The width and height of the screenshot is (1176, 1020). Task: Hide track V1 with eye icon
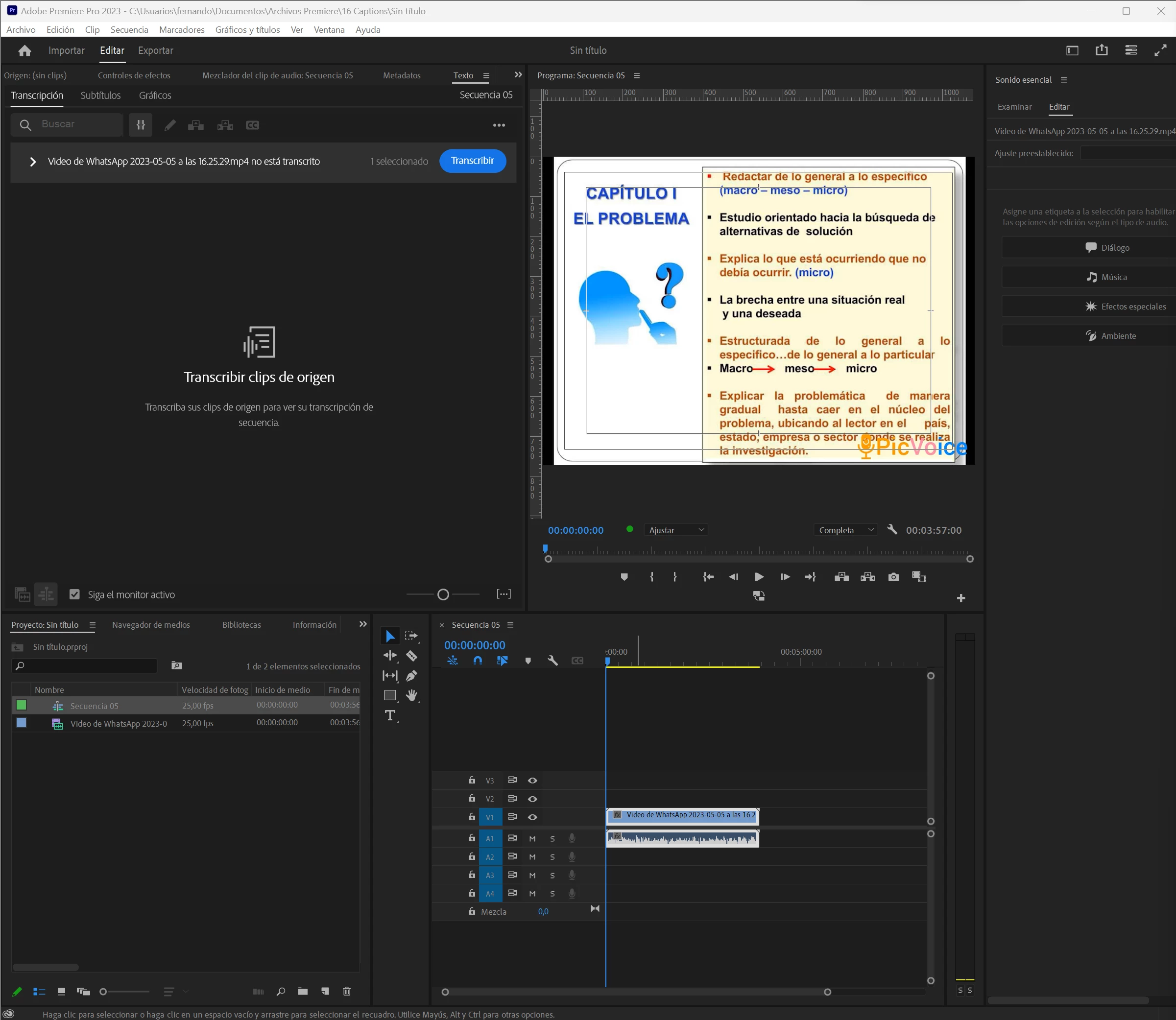click(532, 817)
